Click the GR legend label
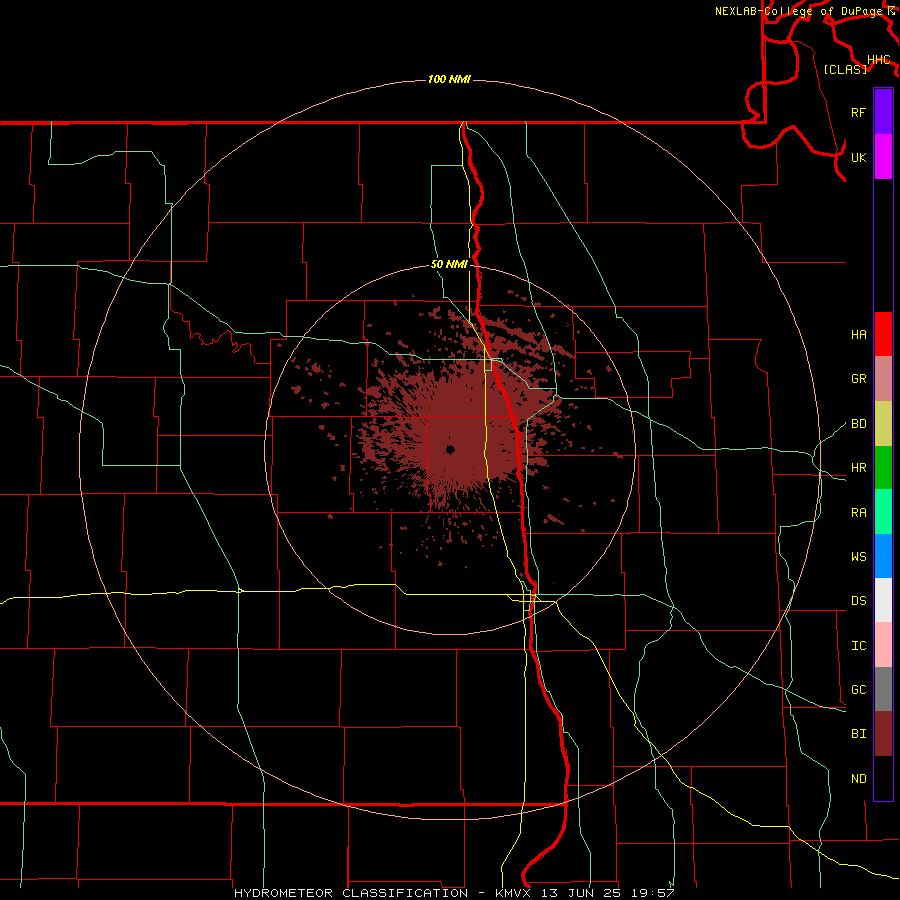 click(x=859, y=379)
